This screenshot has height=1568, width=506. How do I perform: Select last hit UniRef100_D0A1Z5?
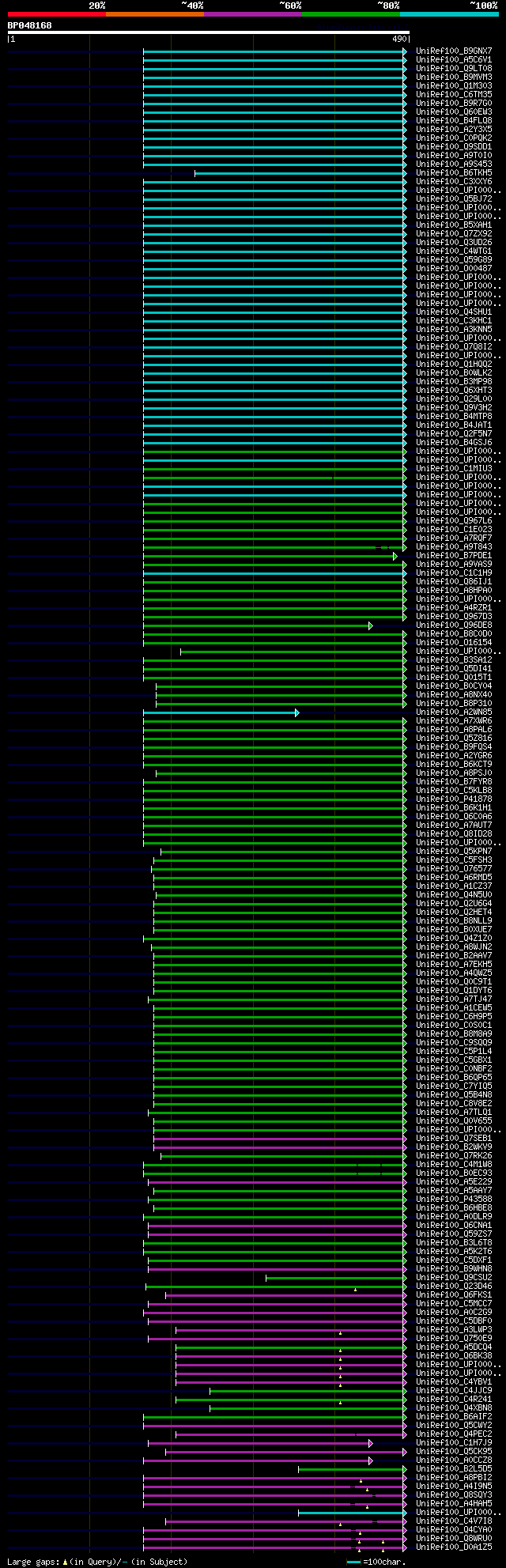click(454, 1547)
